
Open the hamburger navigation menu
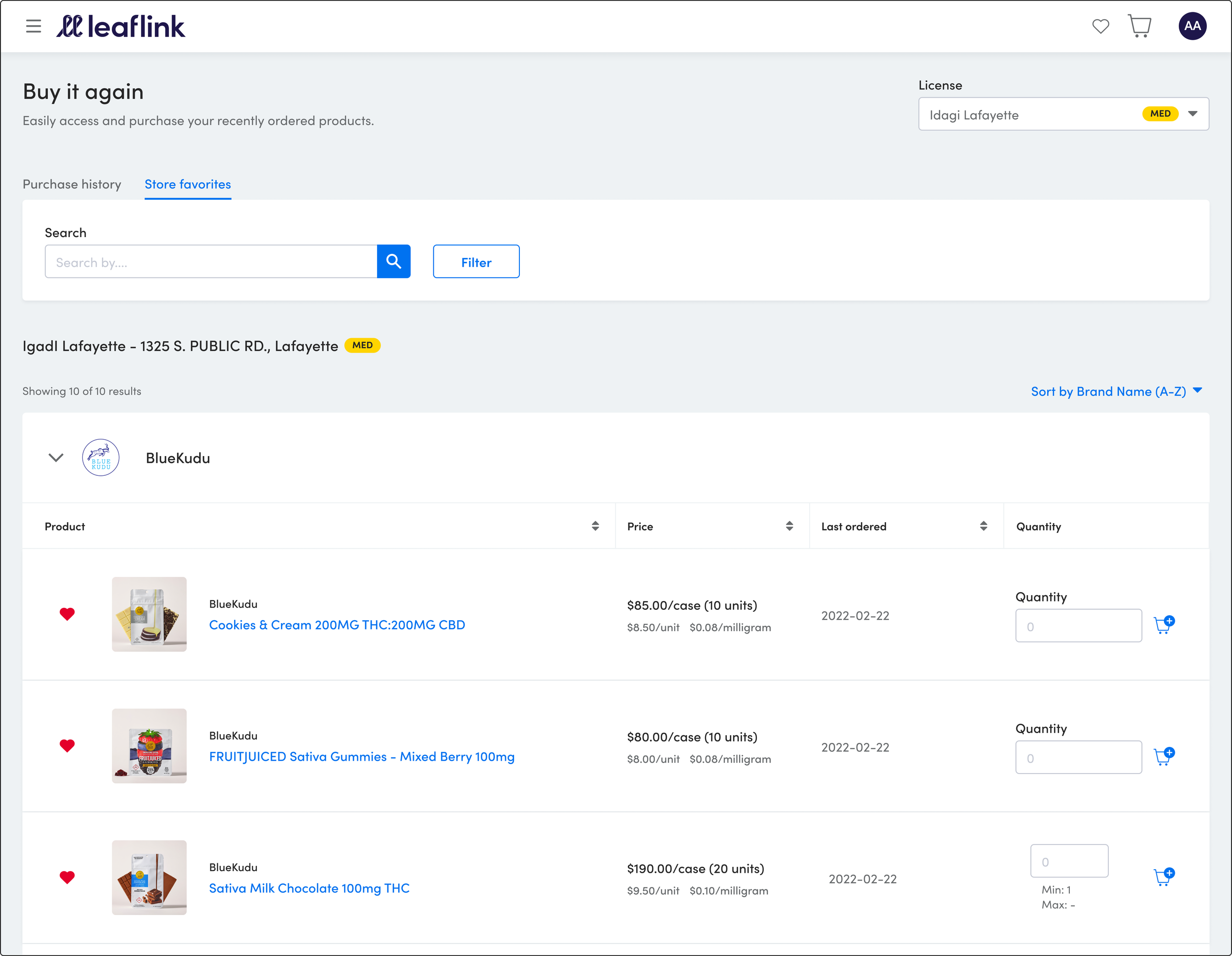pyautogui.click(x=34, y=26)
